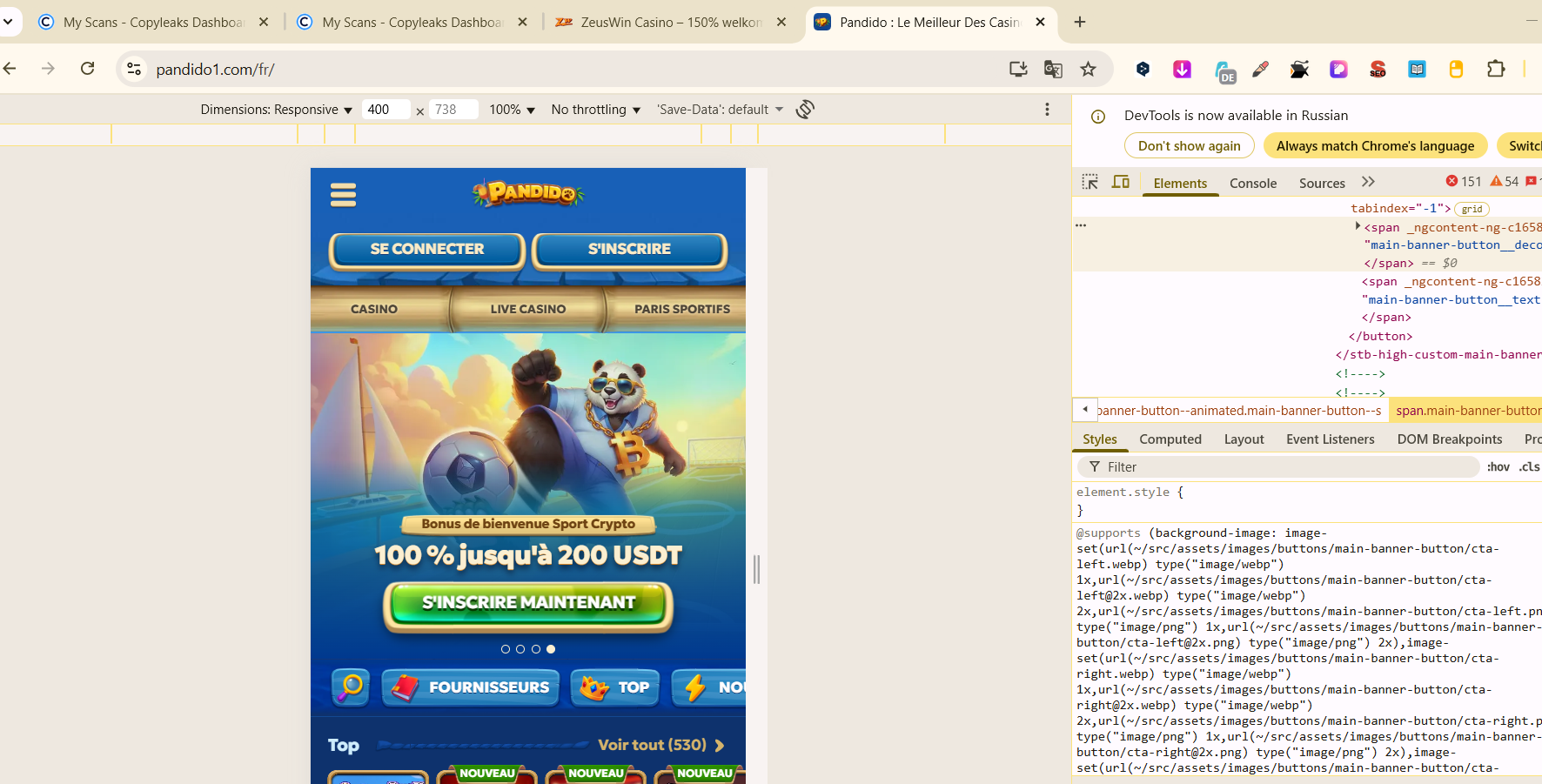Screen dimensions: 1542x784
Task: Toggle the grid overlay badge
Action: click(1472, 209)
